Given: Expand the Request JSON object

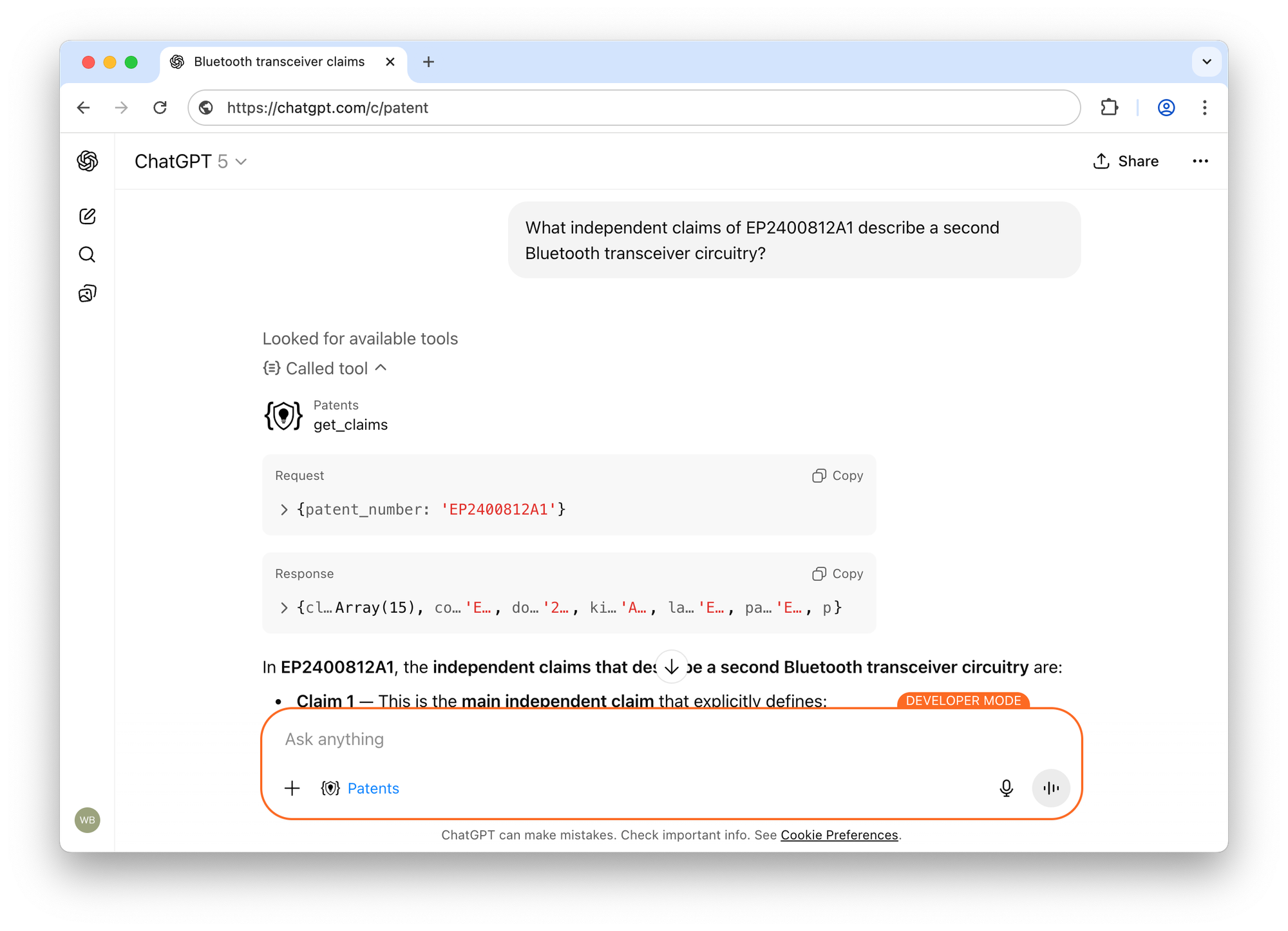Looking at the screenshot, I should (284, 510).
